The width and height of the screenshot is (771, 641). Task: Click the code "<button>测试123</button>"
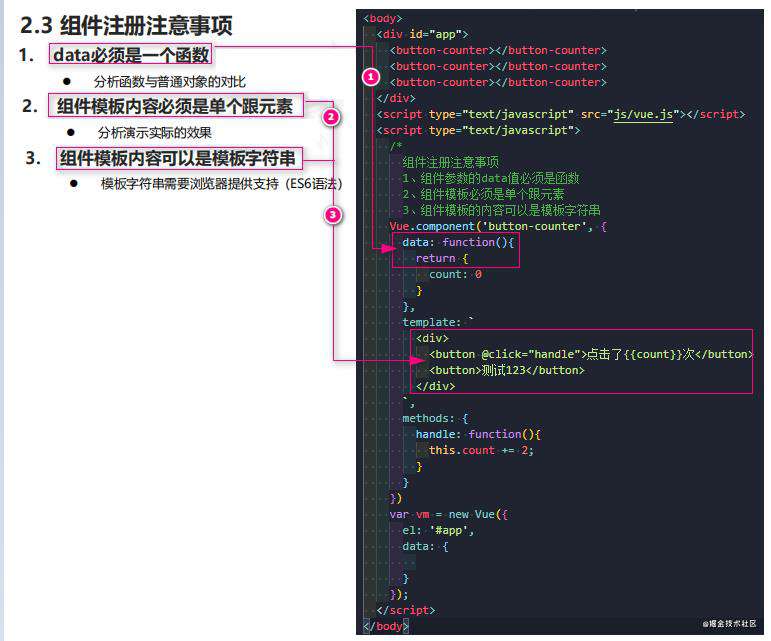pyautogui.click(x=506, y=370)
